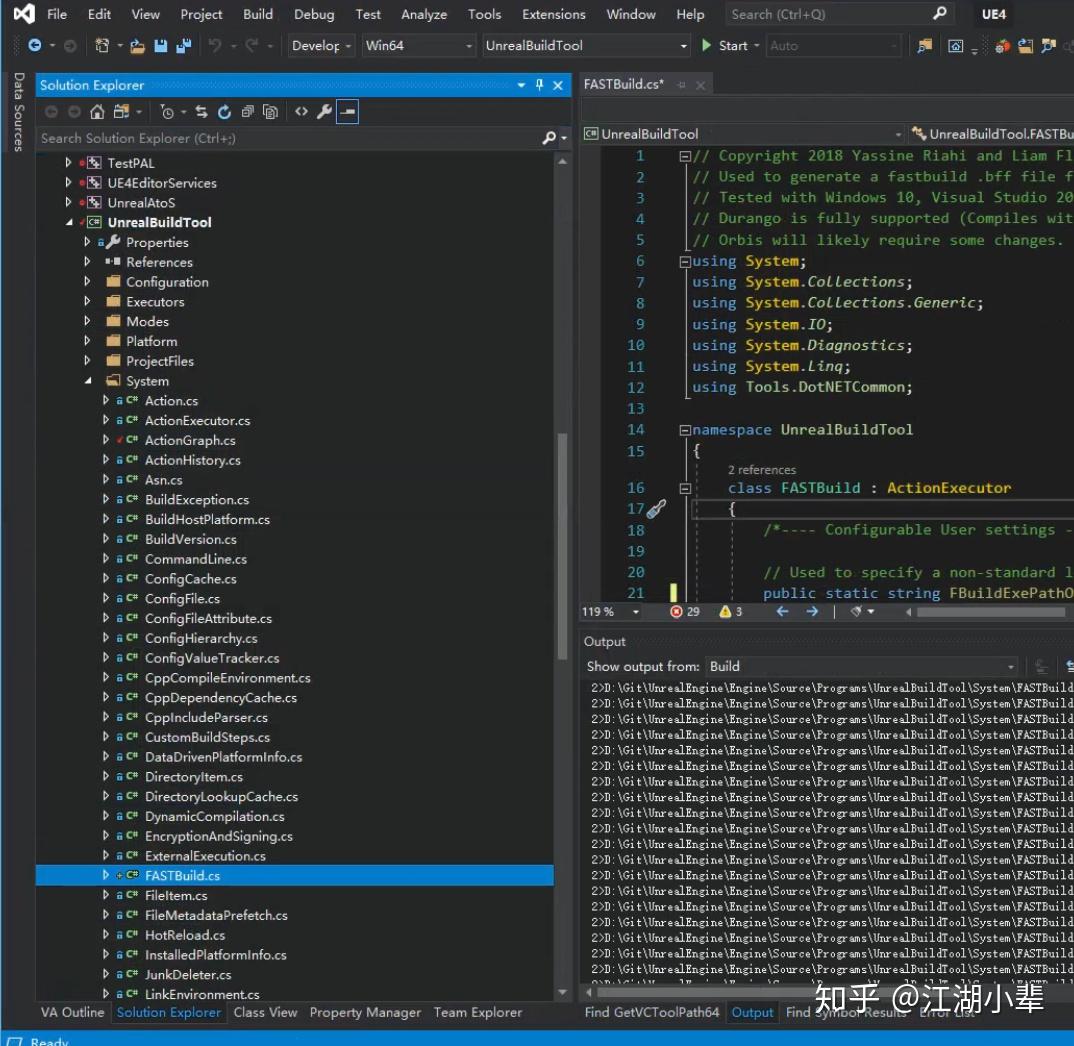Click the Start debugging button
The height and width of the screenshot is (1046, 1074).
(x=725, y=46)
